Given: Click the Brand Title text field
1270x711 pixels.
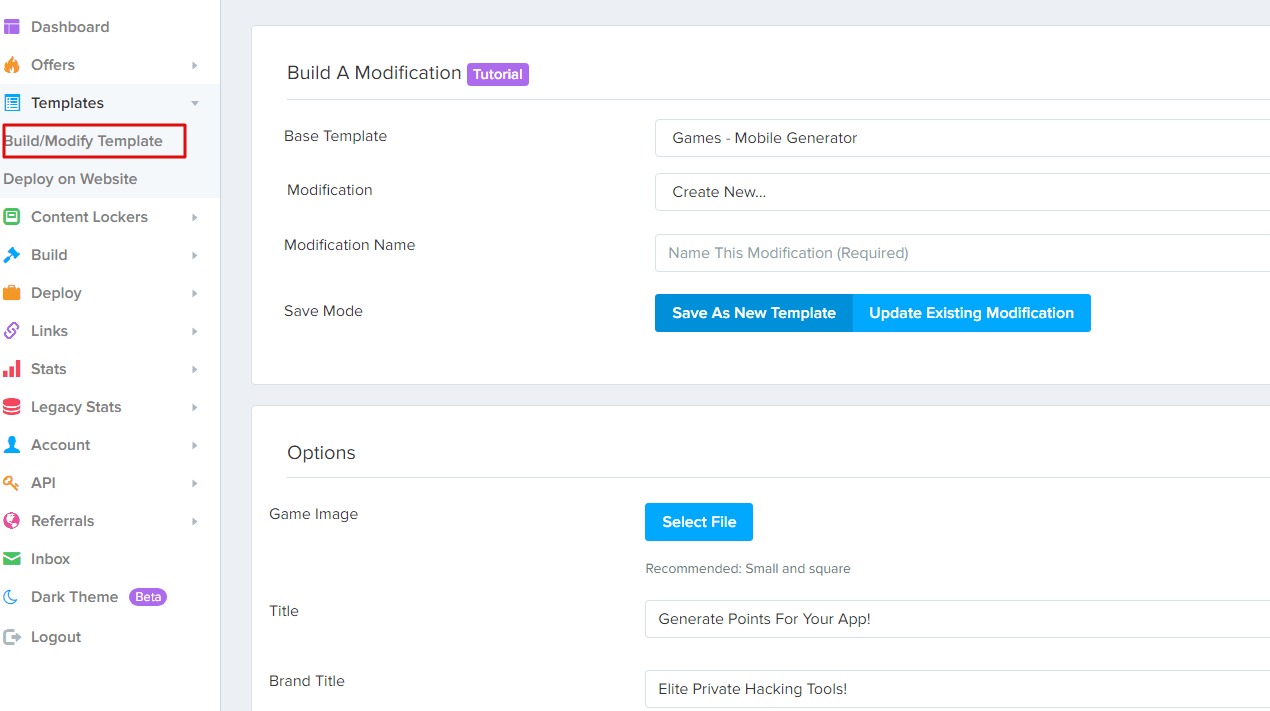Looking at the screenshot, I should click(955, 689).
